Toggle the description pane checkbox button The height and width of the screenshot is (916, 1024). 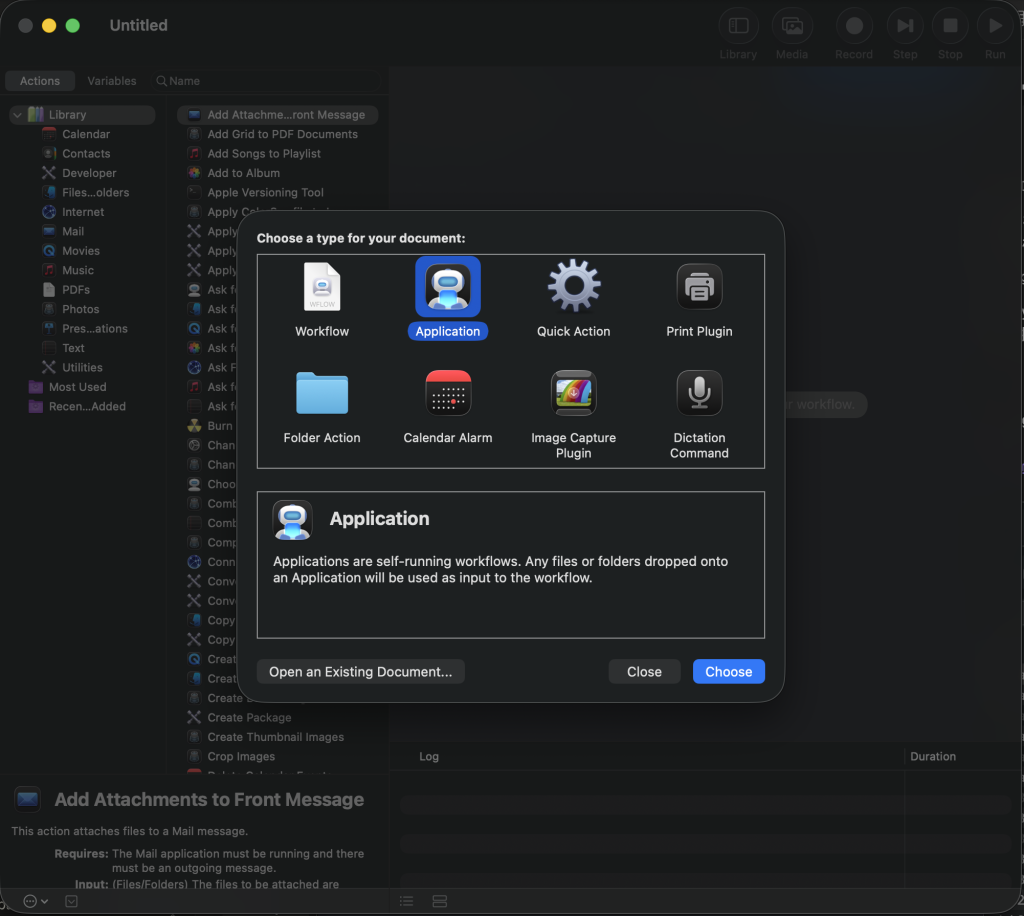click(72, 902)
